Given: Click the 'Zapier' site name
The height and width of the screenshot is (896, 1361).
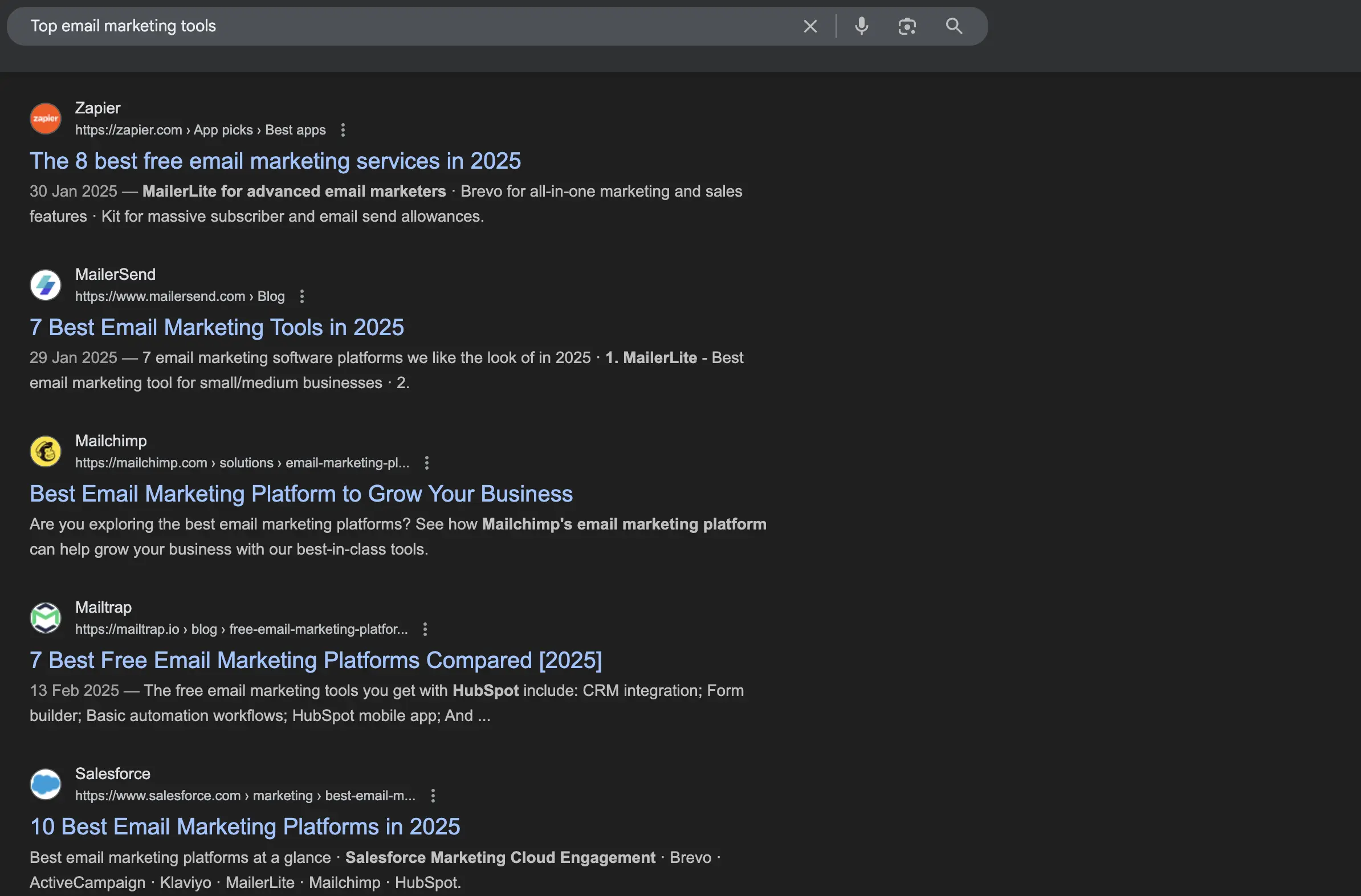Looking at the screenshot, I should click(98, 108).
